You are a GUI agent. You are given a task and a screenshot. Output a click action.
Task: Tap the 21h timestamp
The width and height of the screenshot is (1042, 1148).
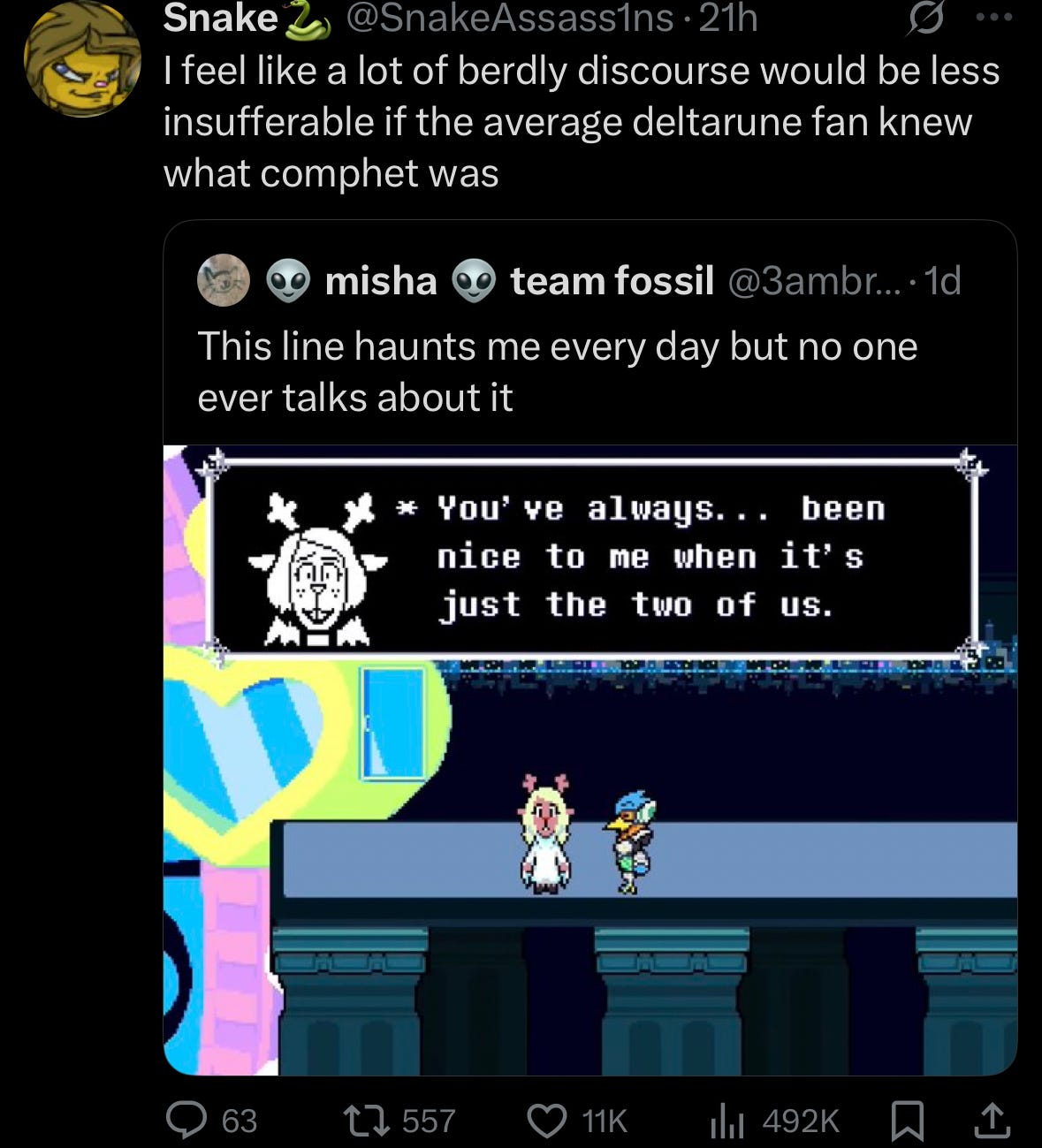(x=728, y=18)
